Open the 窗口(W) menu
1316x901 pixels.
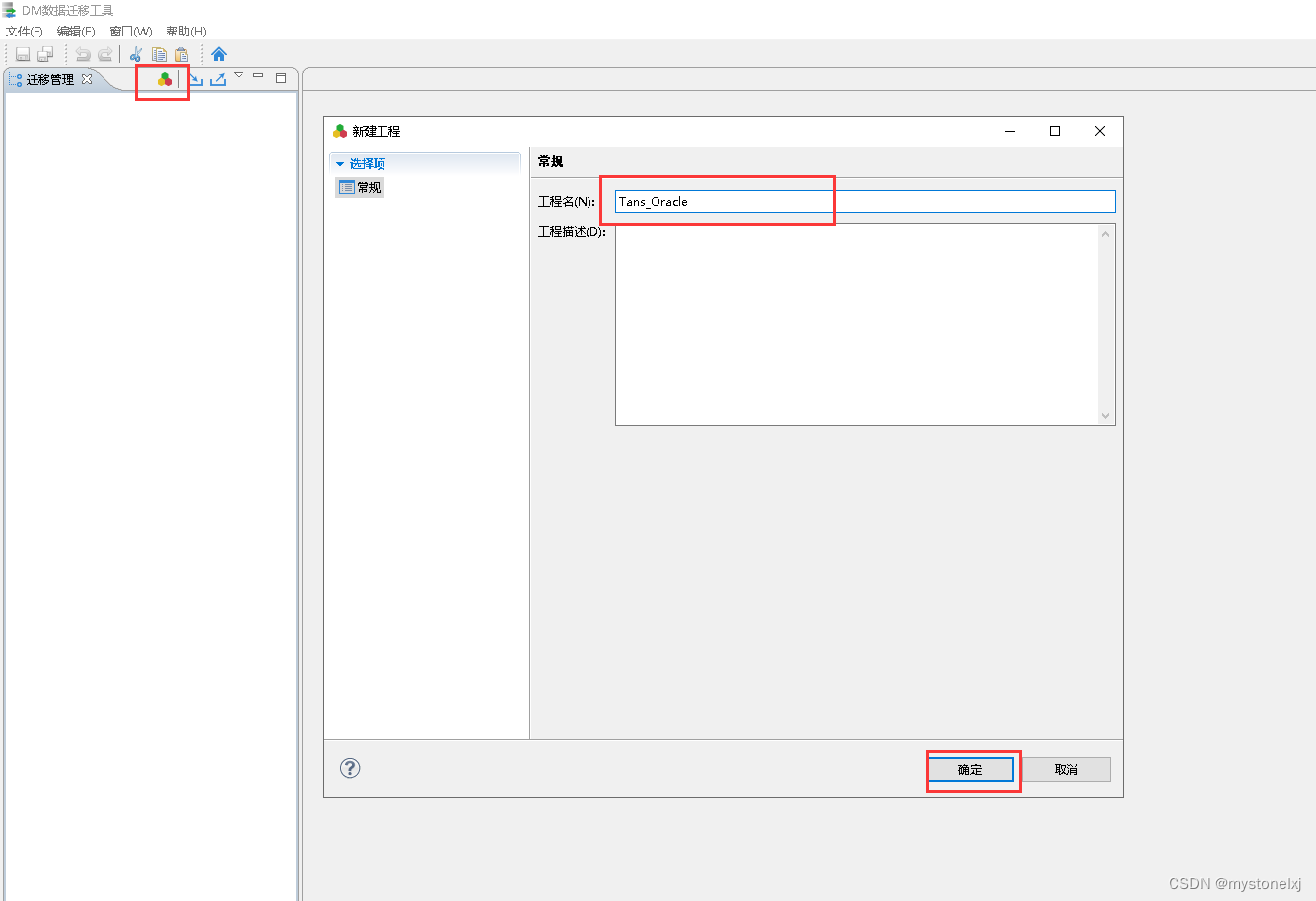[131, 32]
